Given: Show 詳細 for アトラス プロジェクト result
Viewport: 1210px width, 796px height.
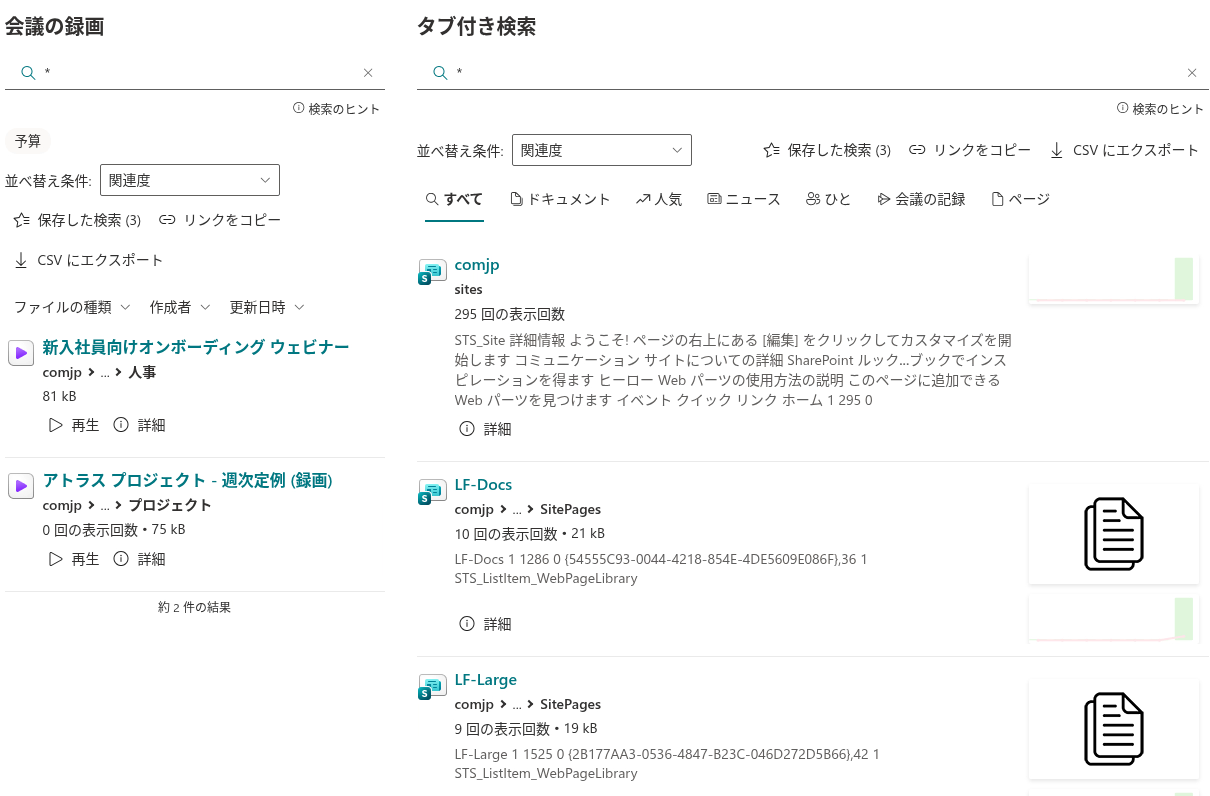Looking at the screenshot, I should (x=139, y=559).
